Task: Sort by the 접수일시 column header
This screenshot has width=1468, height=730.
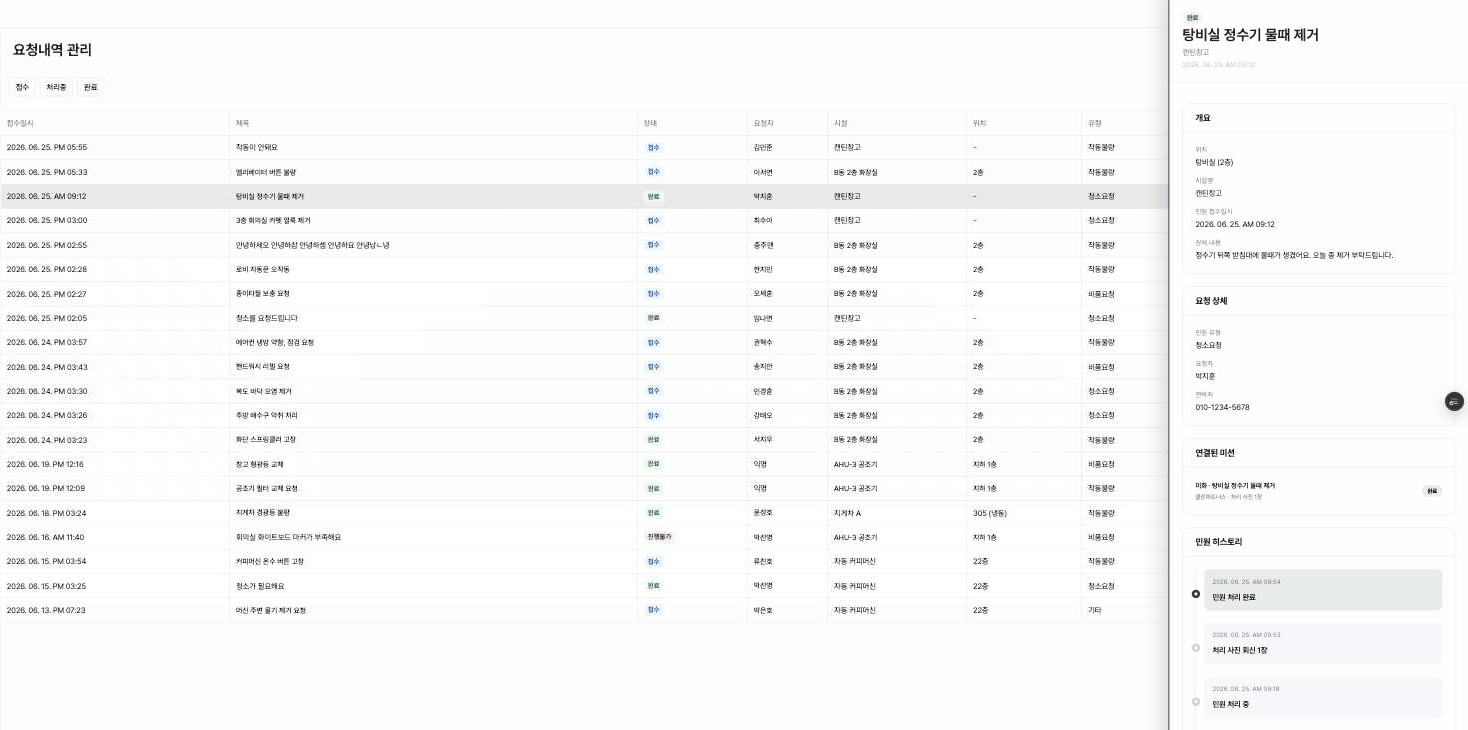Action: click(20, 123)
